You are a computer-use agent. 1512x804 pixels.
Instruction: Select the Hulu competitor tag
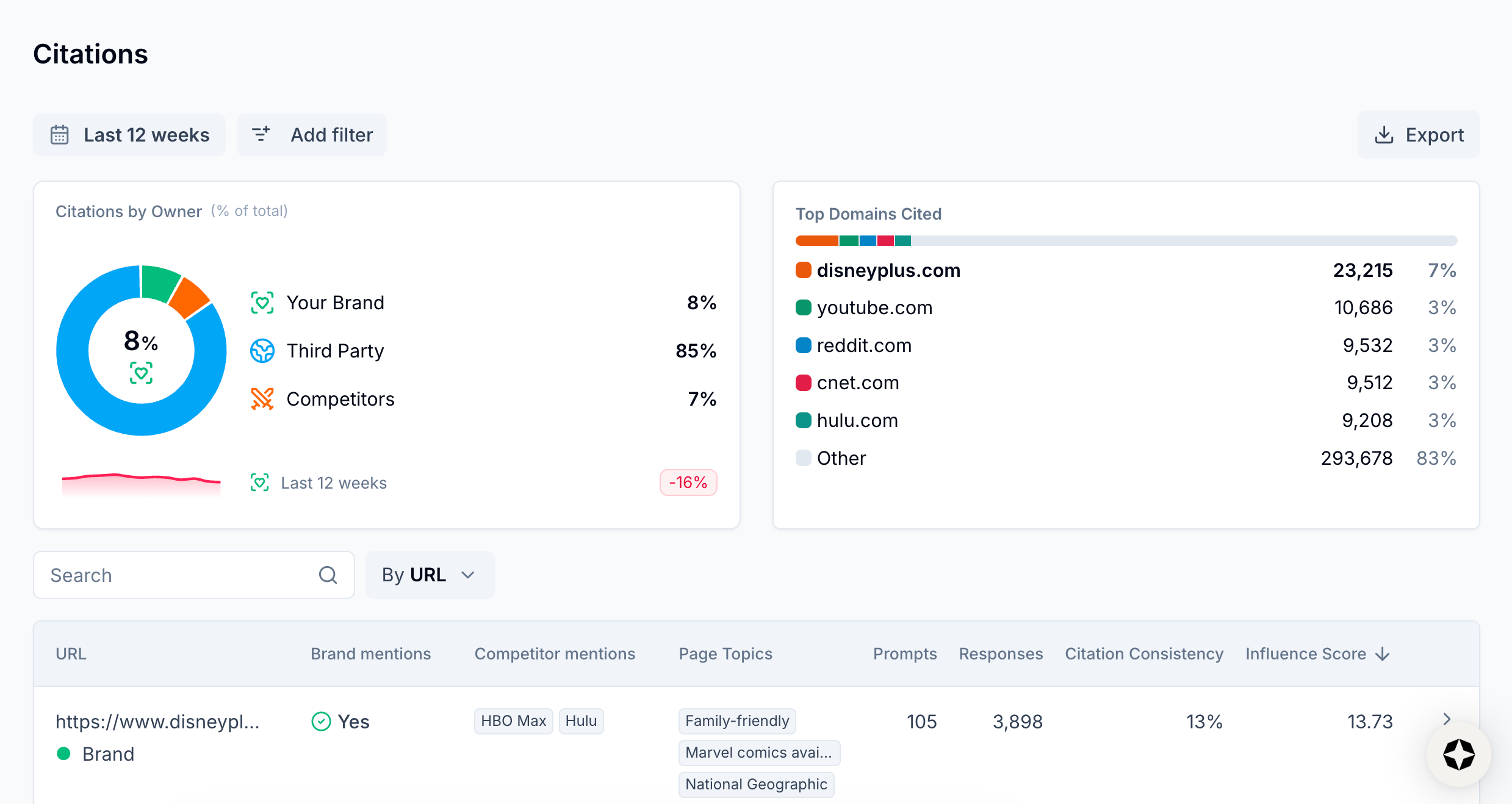[581, 721]
